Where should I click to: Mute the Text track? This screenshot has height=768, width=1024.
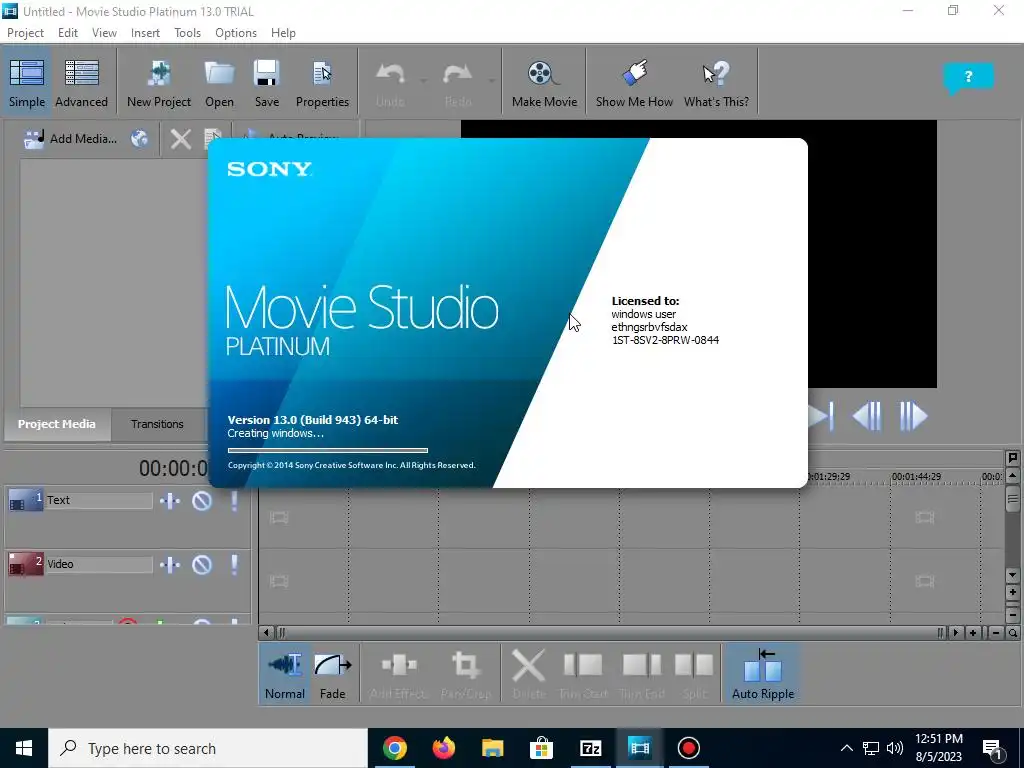pyautogui.click(x=202, y=501)
